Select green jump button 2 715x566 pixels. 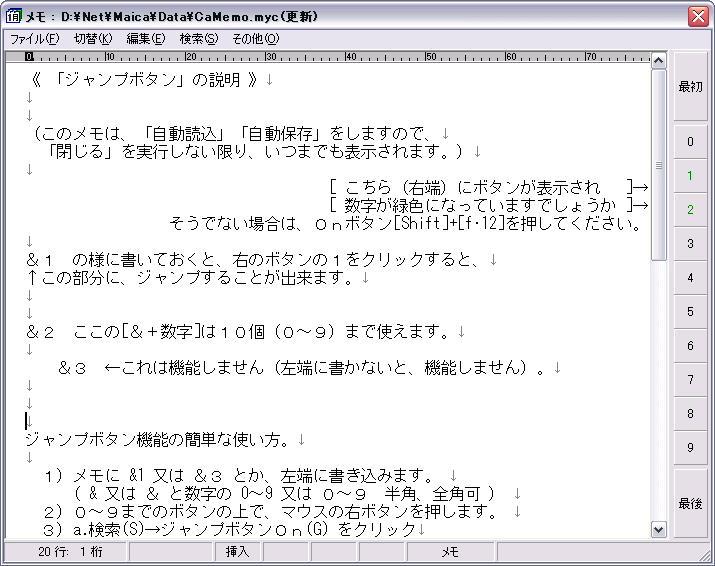690,210
